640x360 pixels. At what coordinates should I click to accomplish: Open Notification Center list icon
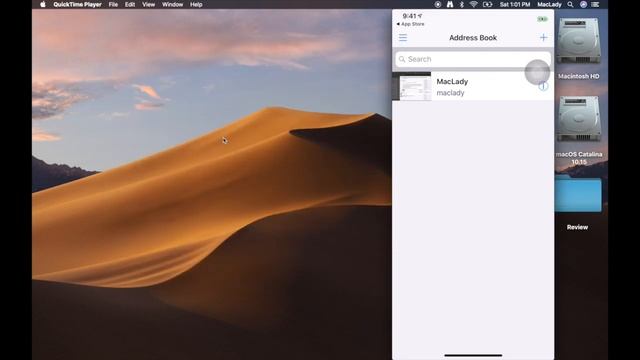coord(596,4)
